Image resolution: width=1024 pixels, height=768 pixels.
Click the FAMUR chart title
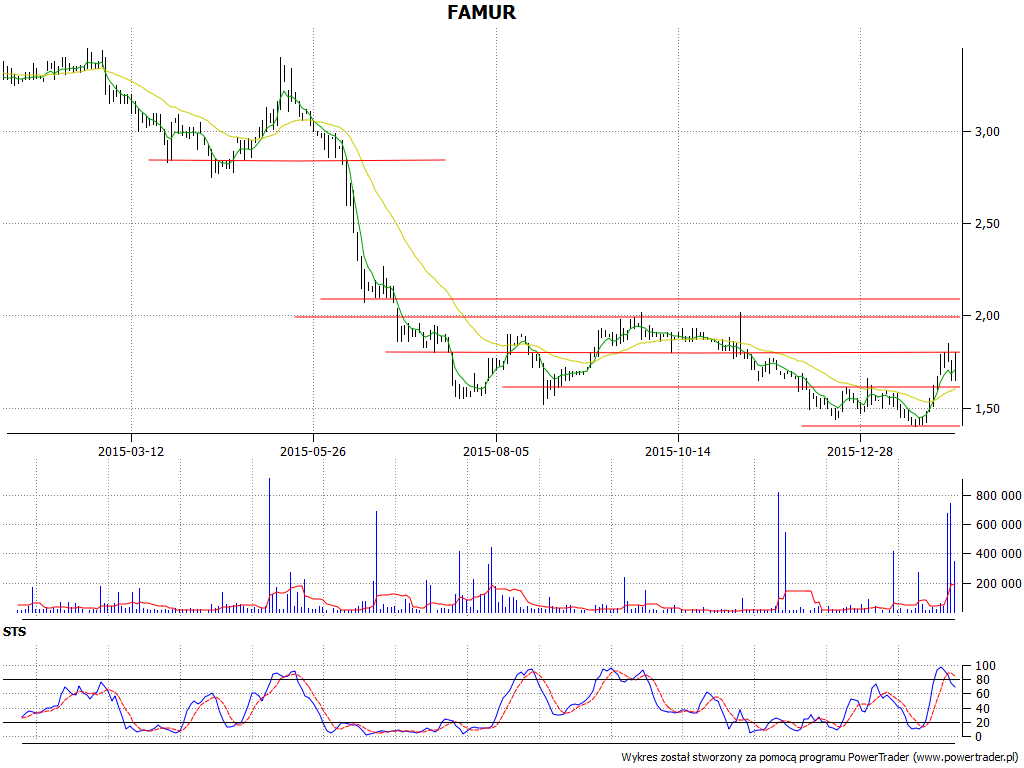(x=481, y=12)
